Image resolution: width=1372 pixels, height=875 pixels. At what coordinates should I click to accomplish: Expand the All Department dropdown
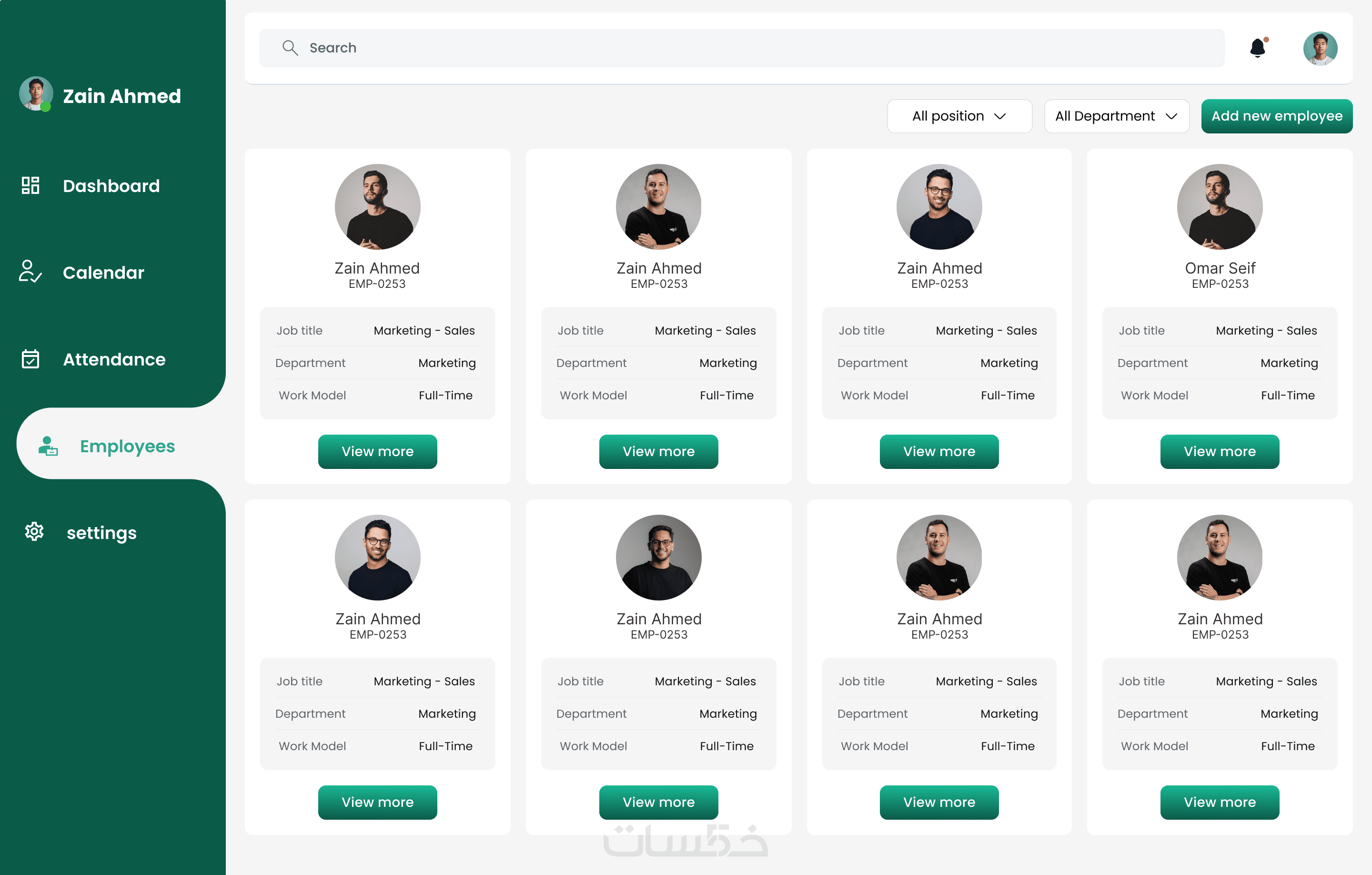point(1116,116)
